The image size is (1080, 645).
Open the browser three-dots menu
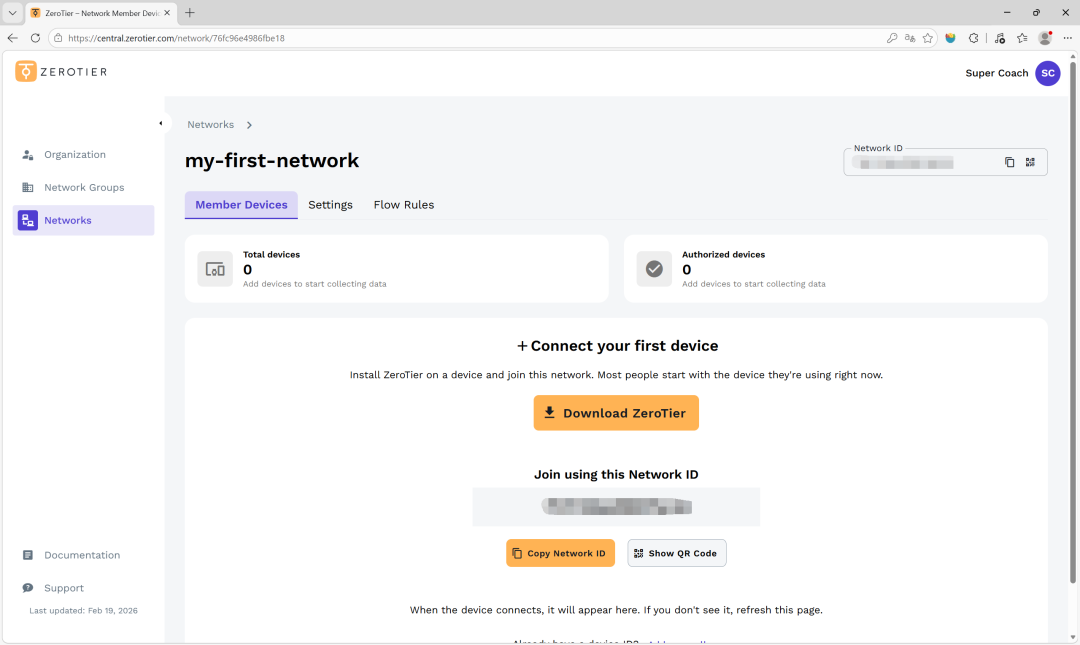point(1068,38)
